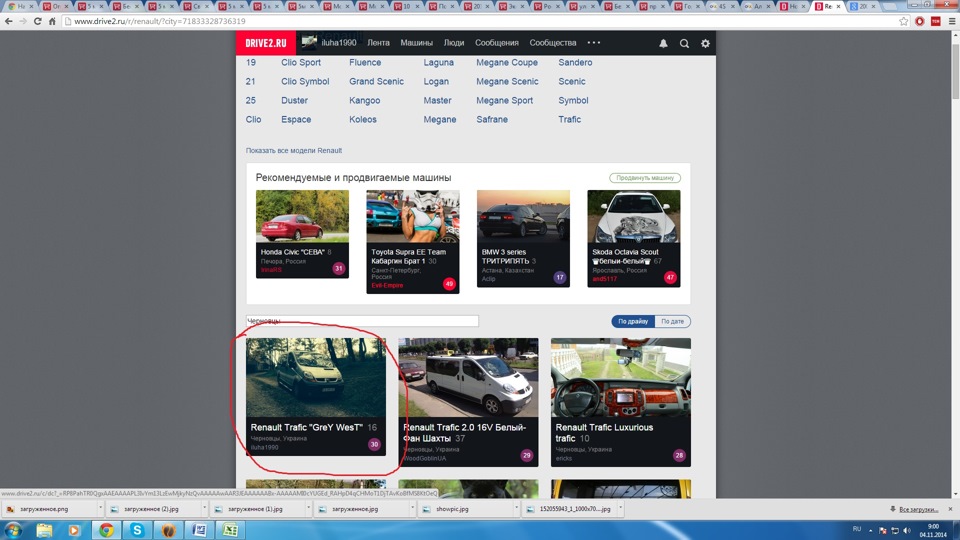Close the downloads bar
Screen dimensions: 960x540
coord(950,509)
